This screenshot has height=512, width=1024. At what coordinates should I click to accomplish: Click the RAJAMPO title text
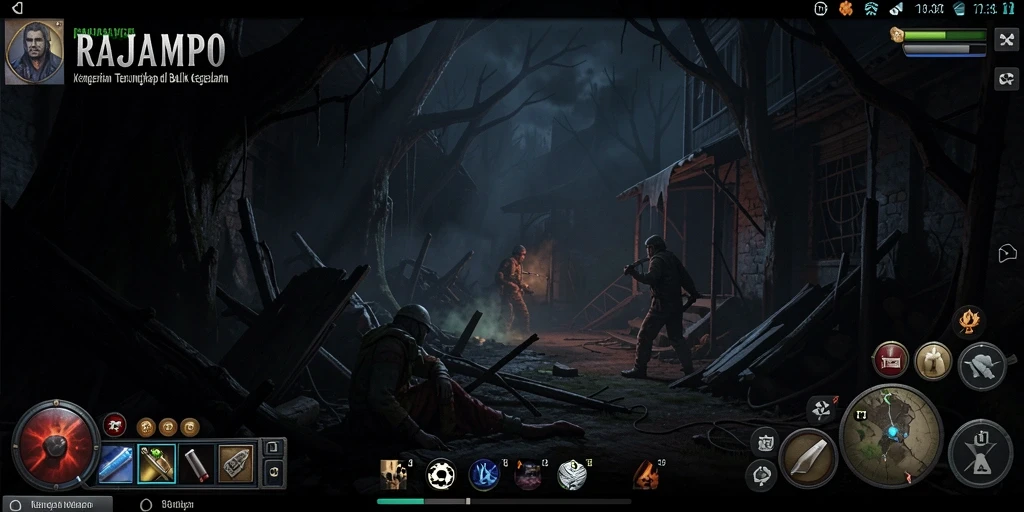coord(150,50)
